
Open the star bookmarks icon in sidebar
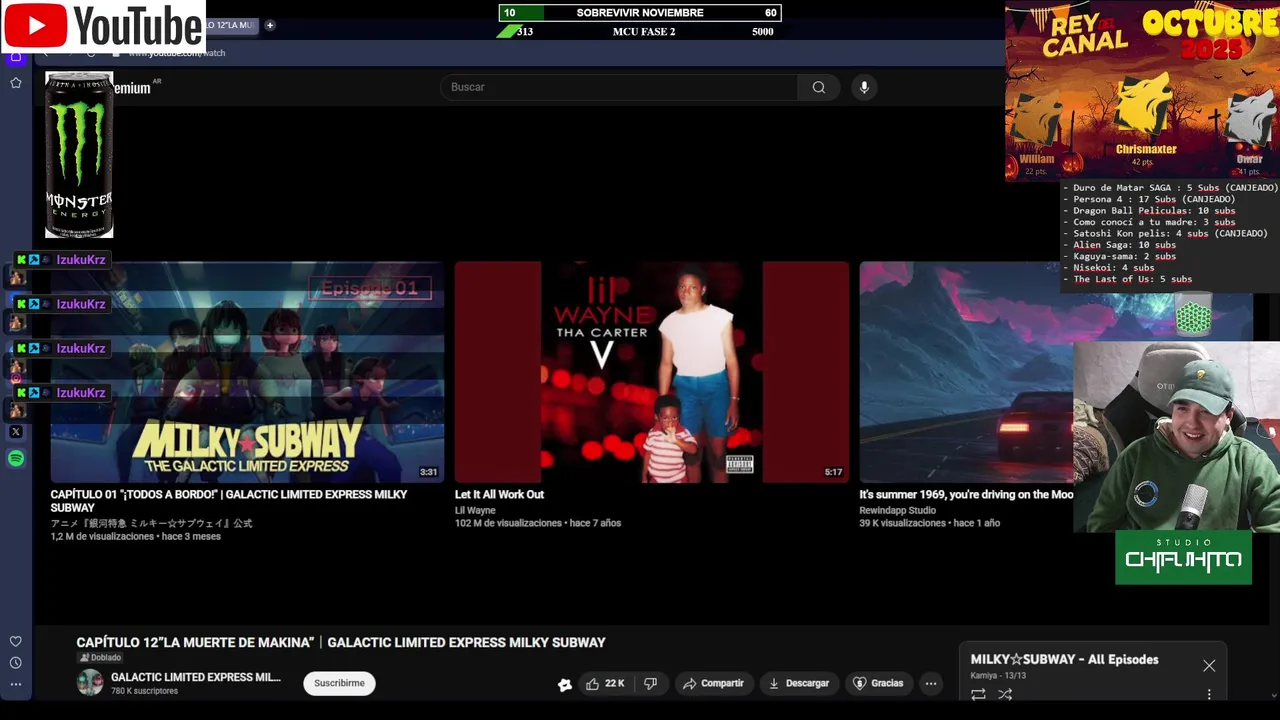click(x=16, y=83)
